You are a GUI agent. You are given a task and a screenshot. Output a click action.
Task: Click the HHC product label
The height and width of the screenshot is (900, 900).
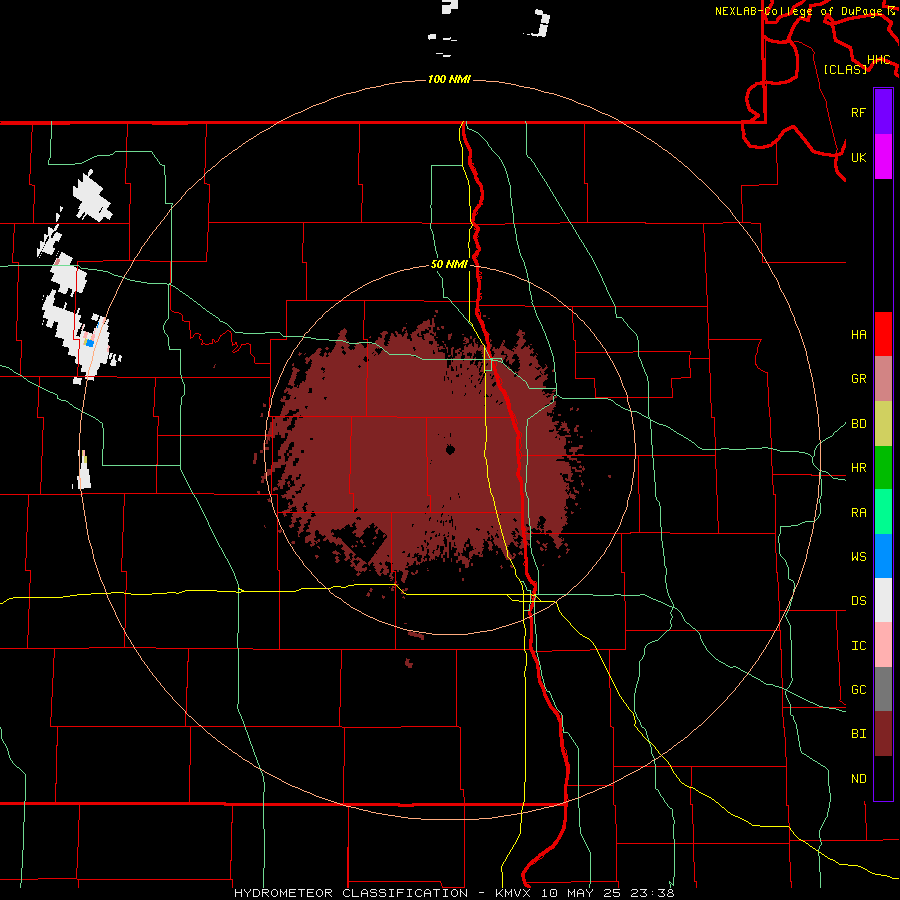click(878, 60)
